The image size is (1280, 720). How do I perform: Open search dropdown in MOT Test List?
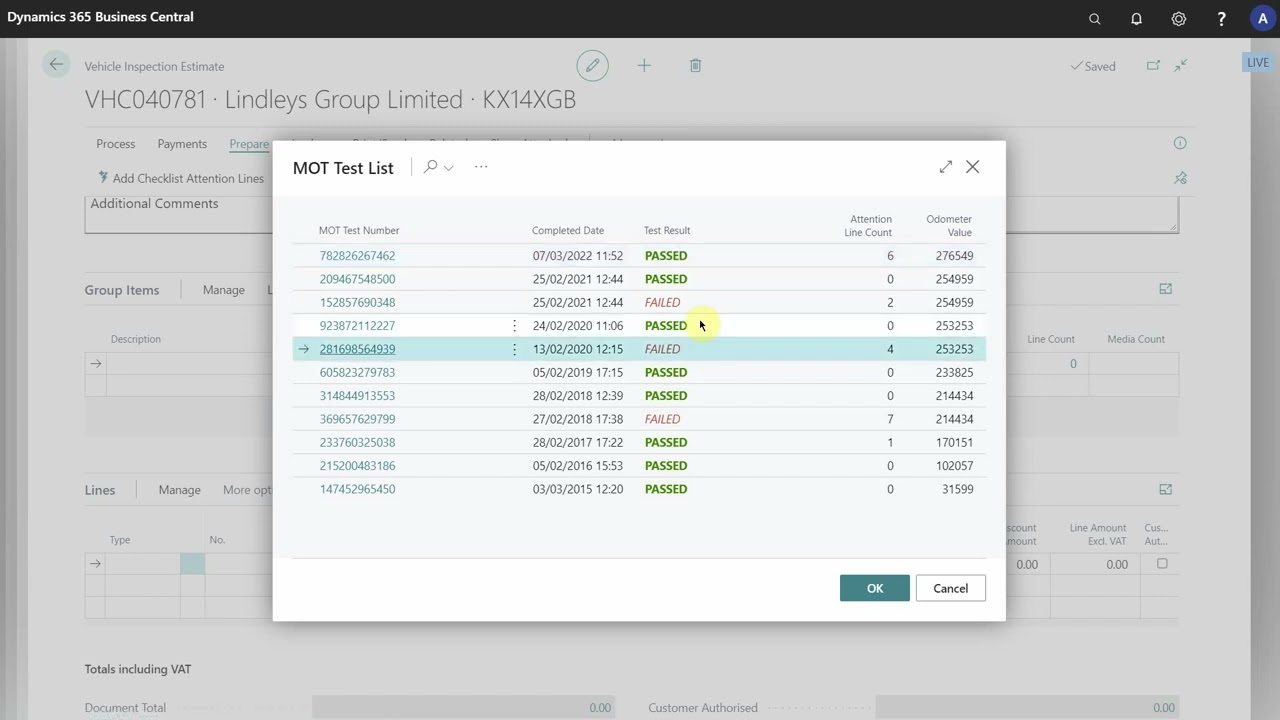coord(438,167)
